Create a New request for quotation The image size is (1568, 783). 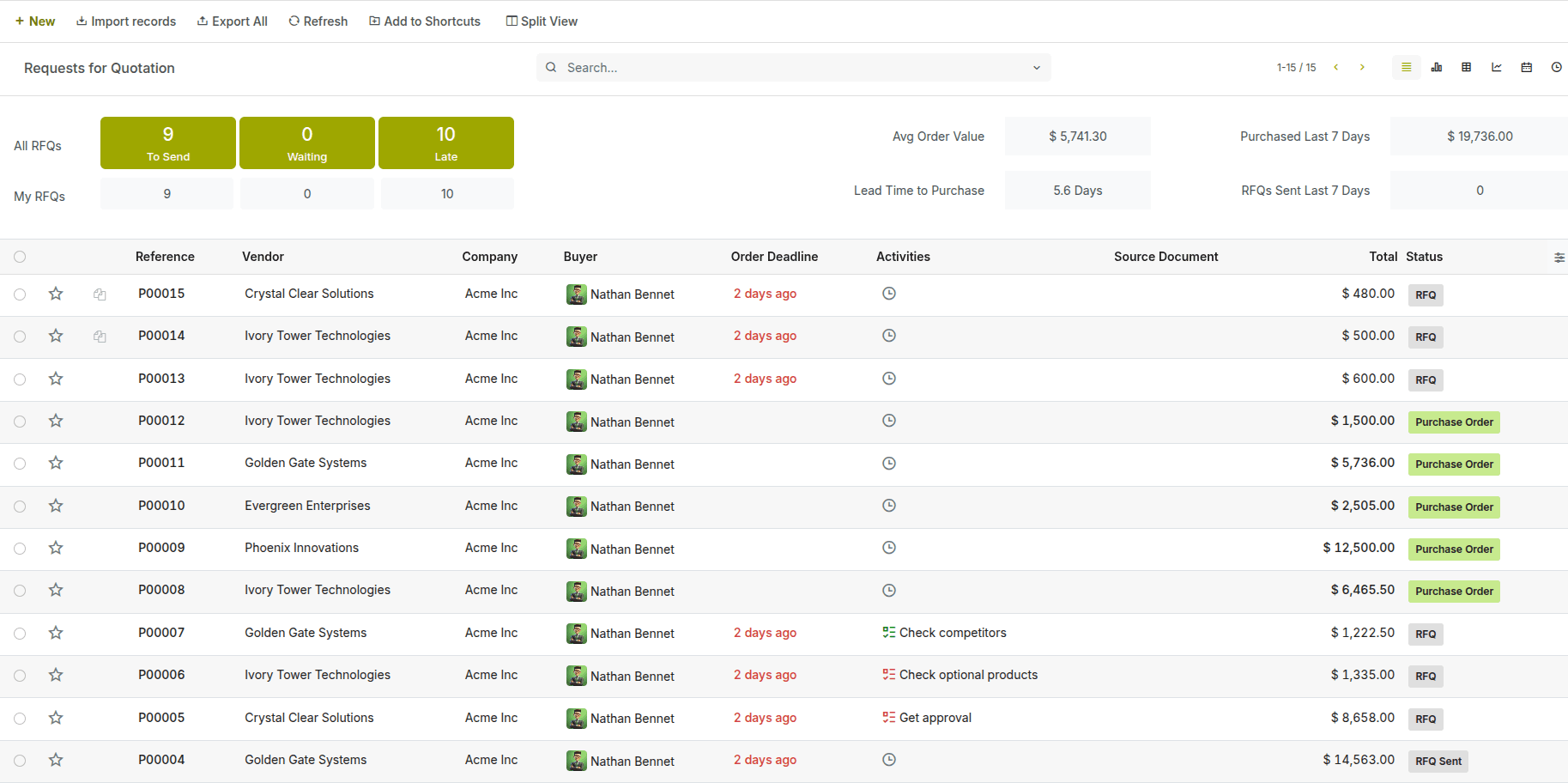tap(35, 21)
